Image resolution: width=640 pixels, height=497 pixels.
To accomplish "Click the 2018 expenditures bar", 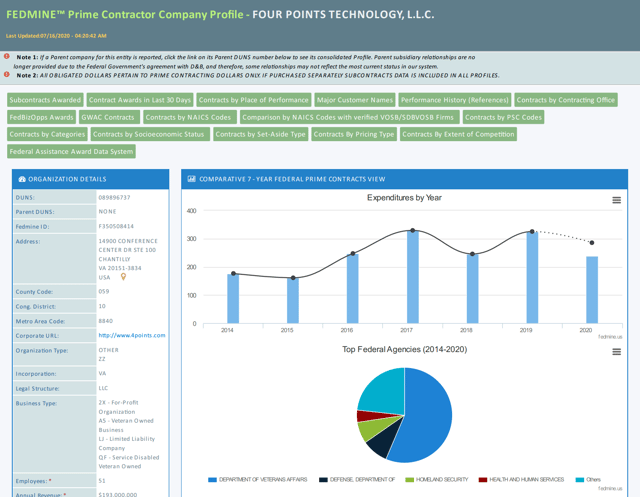I will click(x=472, y=289).
